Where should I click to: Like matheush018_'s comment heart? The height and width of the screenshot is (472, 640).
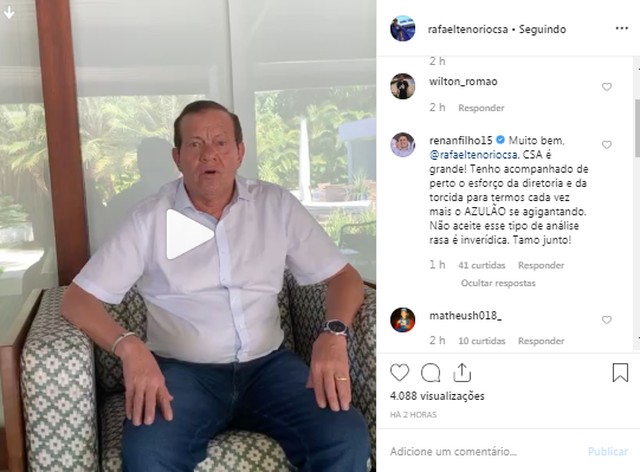(607, 320)
